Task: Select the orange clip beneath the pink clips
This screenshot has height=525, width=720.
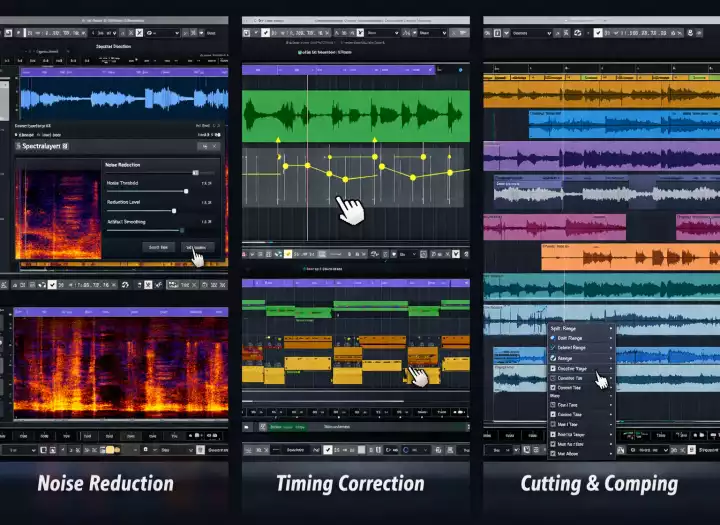Action: (630, 257)
